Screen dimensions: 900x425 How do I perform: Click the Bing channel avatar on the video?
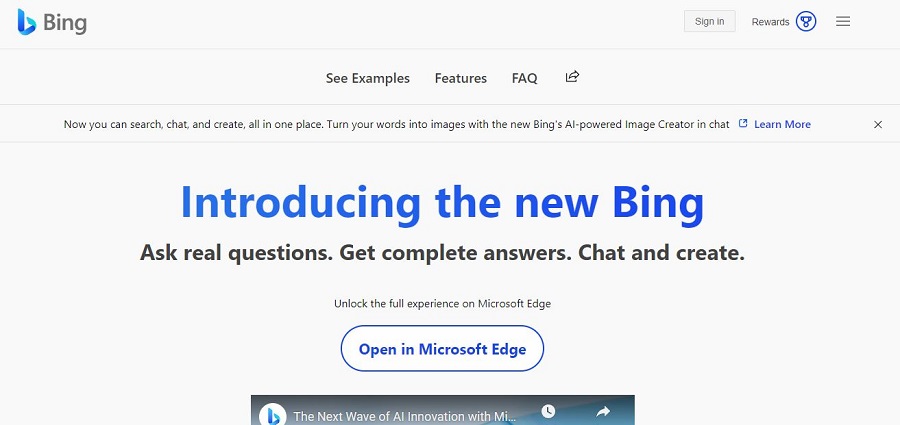point(273,415)
